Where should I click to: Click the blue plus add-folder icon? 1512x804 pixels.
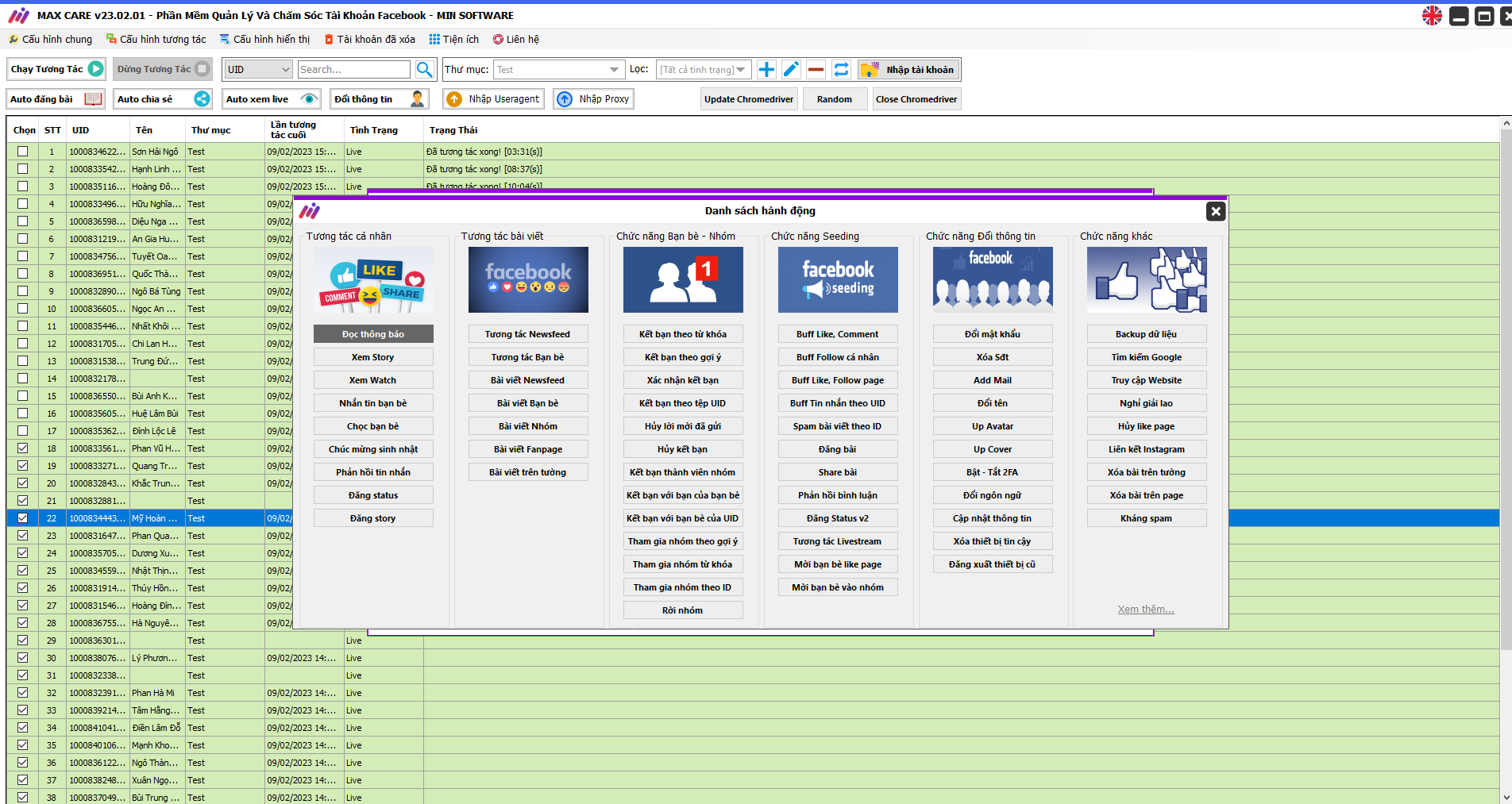tap(766, 70)
